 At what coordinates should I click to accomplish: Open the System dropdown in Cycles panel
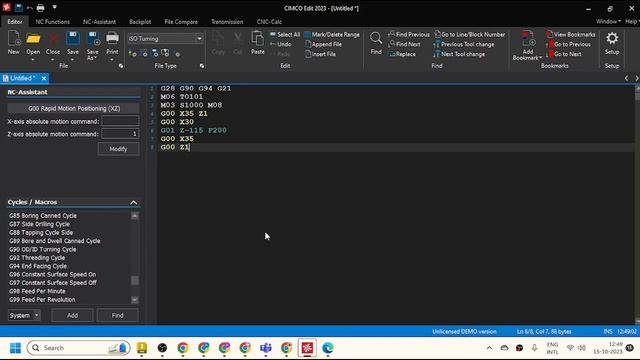[x=24, y=316]
